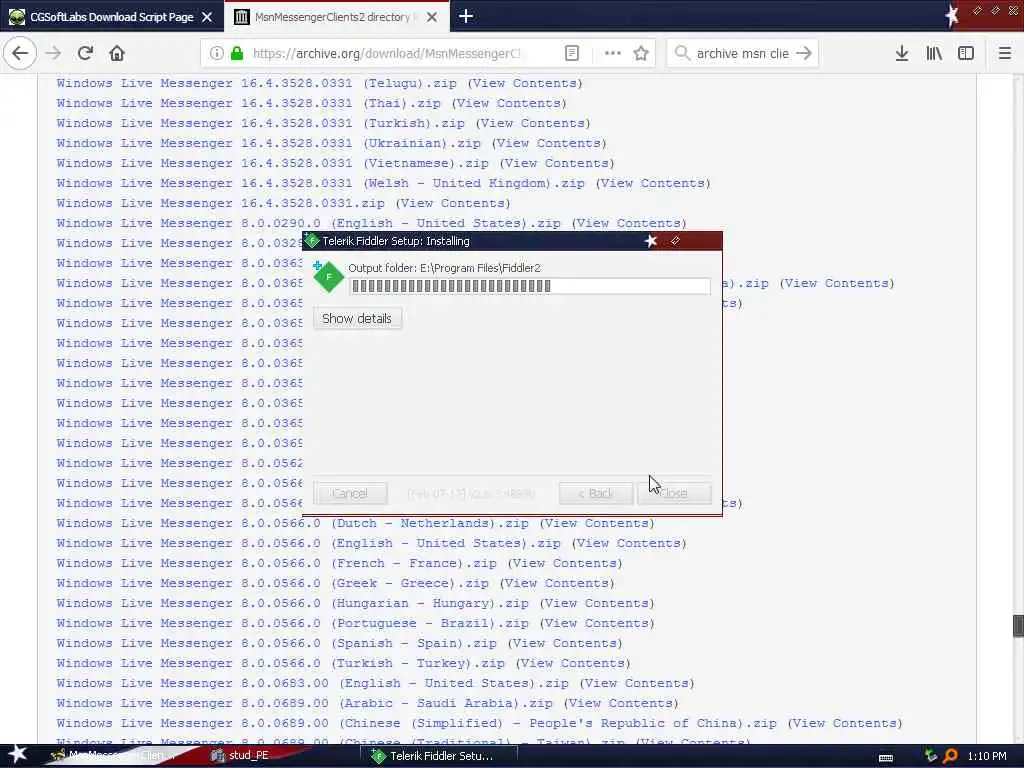The image size is (1024, 768).
Task: Open stud_PE taskbar item
Action: 240,756
